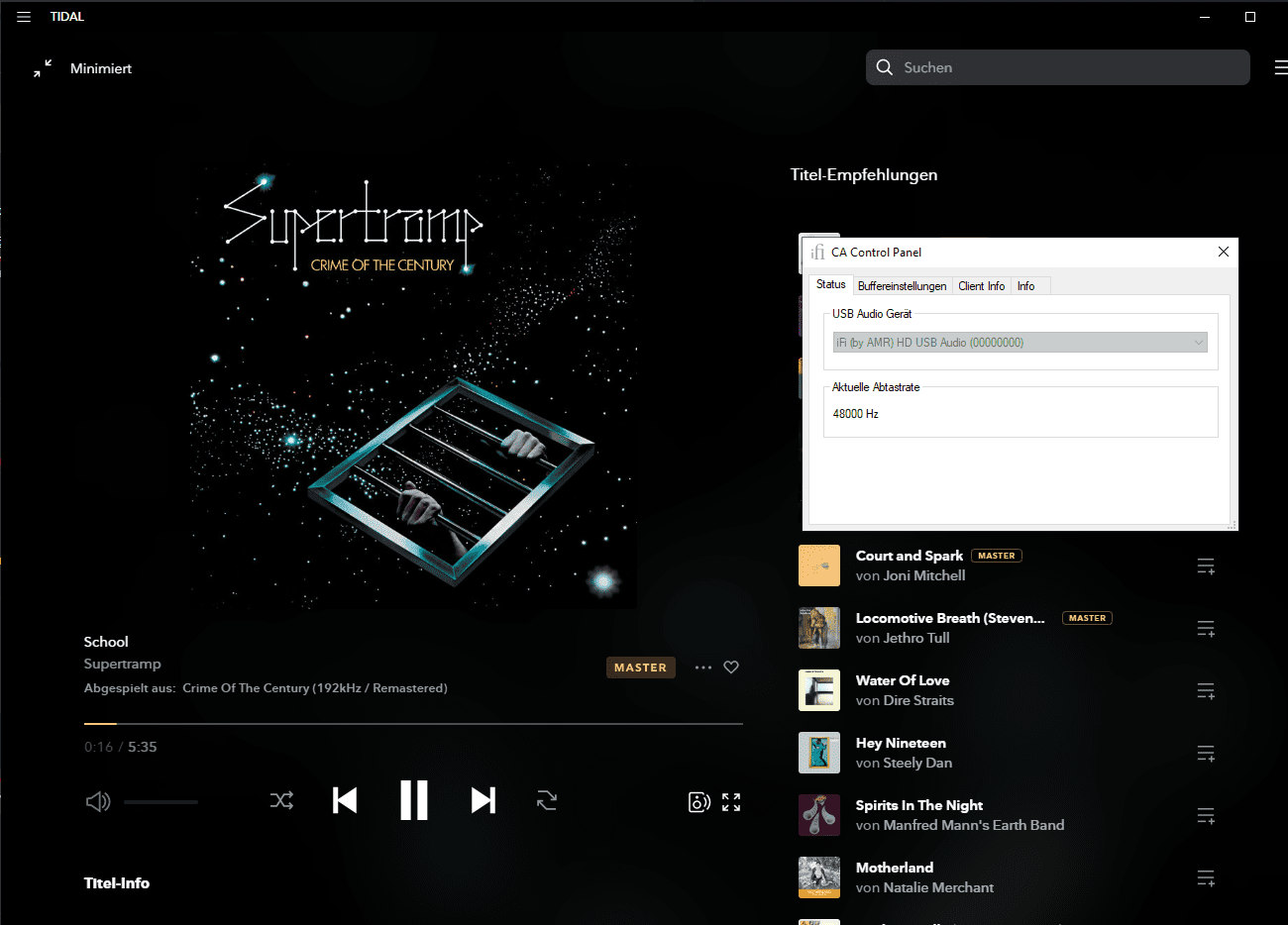The width and height of the screenshot is (1288, 925).
Task: Add Spirits In The Night to the queue
Action: tap(1206, 816)
